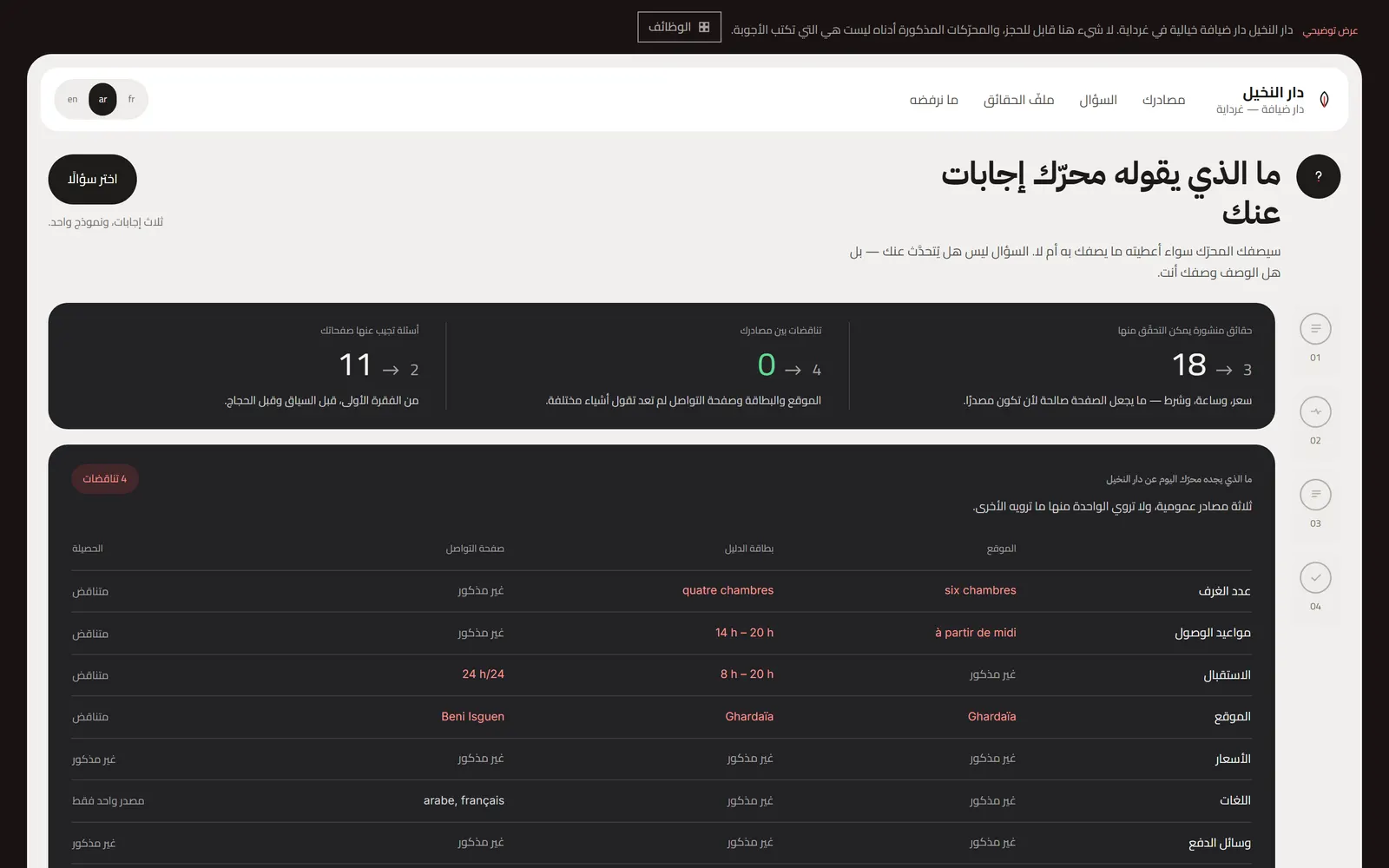Jump to step 03 icon in side rail
Image resolution: width=1389 pixels, height=868 pixels.
point(1315,495)
